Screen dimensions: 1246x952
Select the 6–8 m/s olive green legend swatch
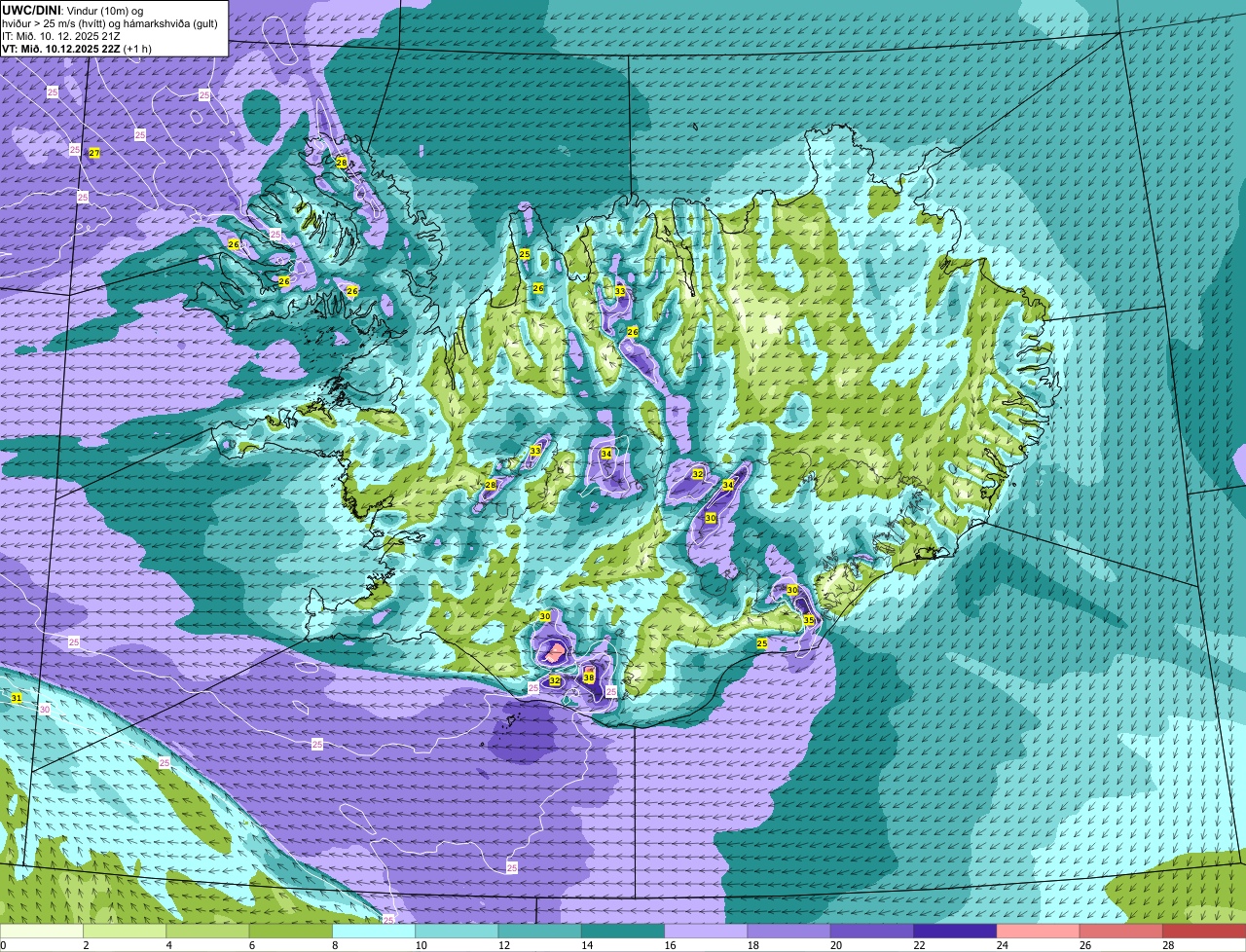291,931
